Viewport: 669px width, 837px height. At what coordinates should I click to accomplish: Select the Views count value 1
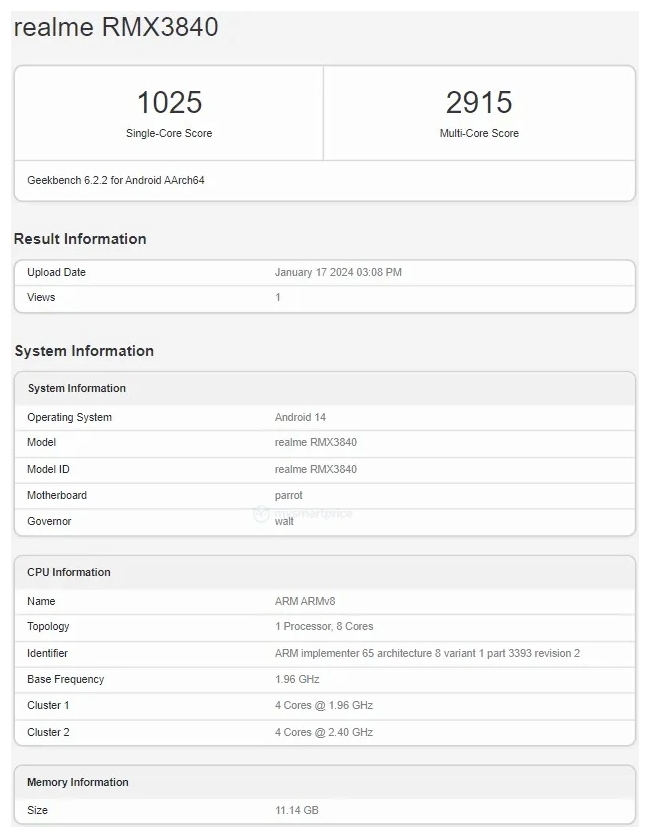(x=278, y=297)
